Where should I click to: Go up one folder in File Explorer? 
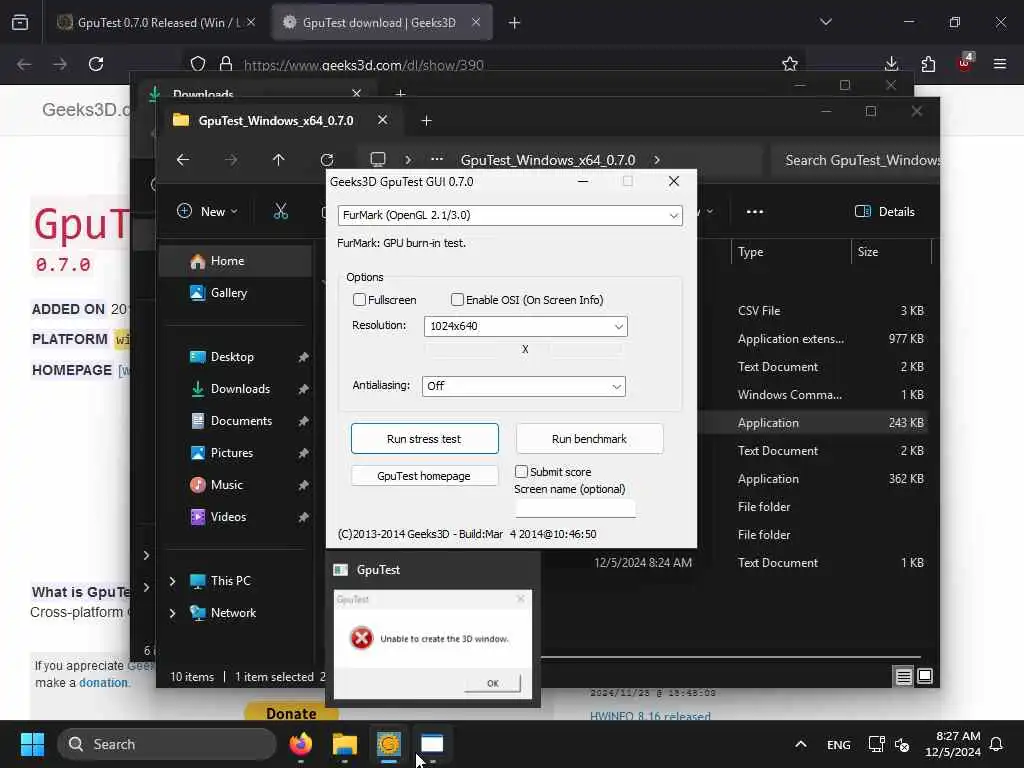pos(279,160)
